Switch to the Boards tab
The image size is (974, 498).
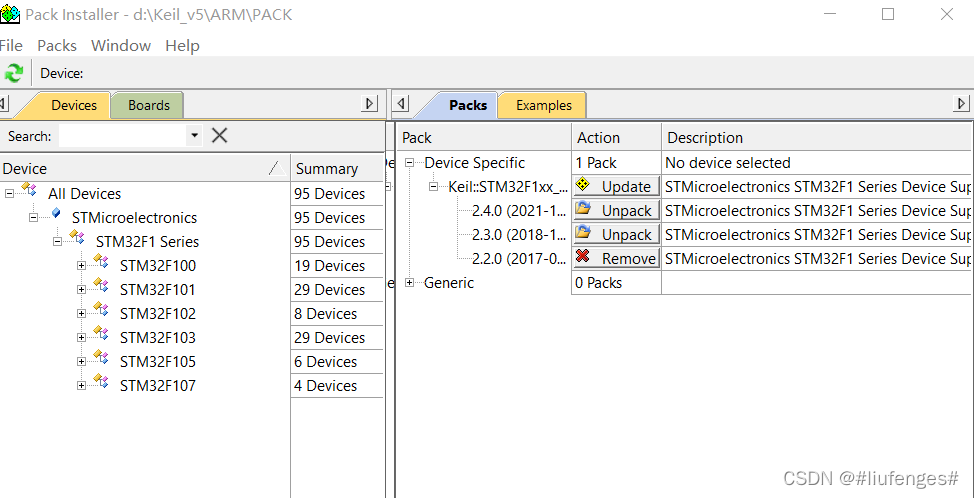pos(148,105)
